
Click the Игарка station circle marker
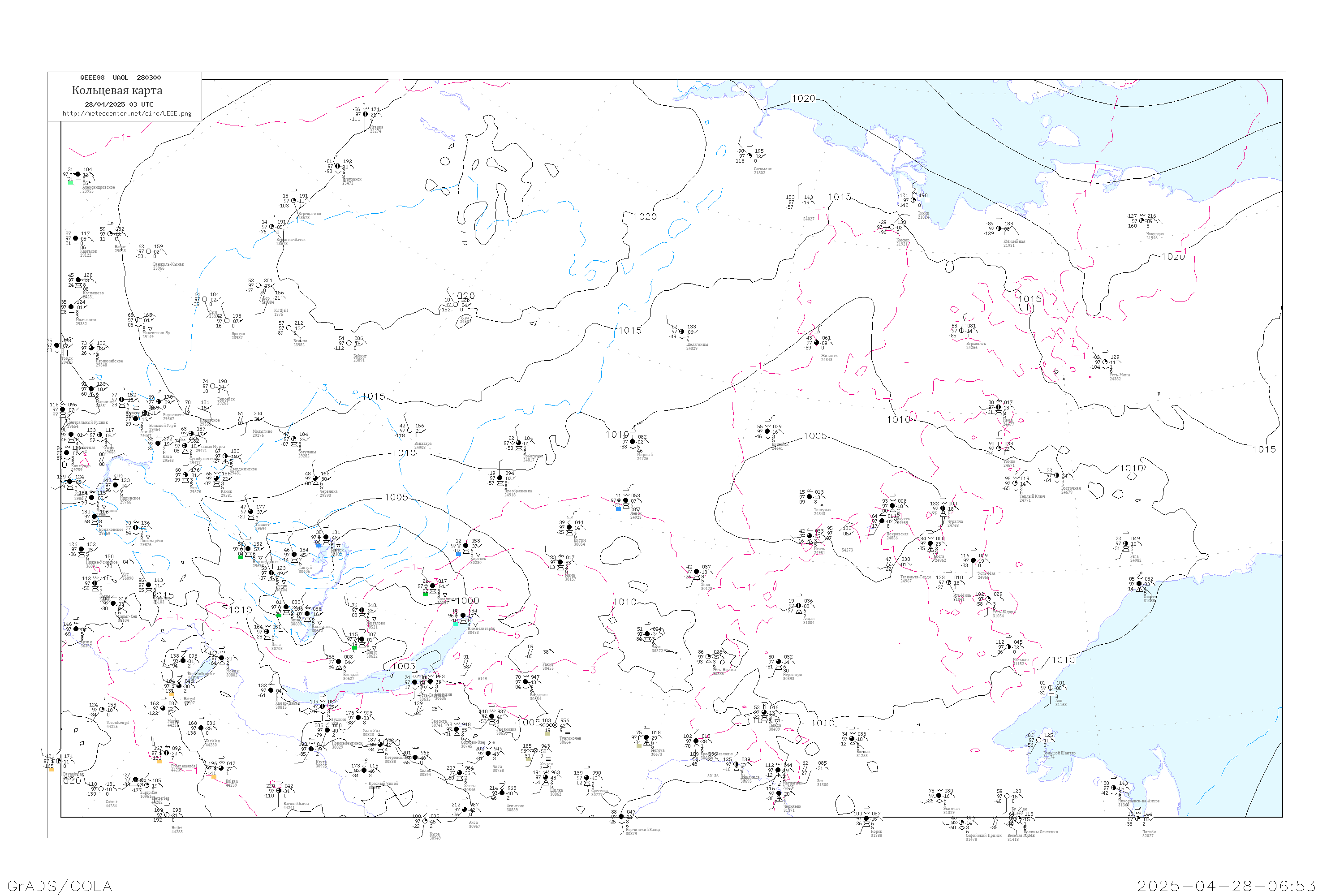click(x=366, y=114)
